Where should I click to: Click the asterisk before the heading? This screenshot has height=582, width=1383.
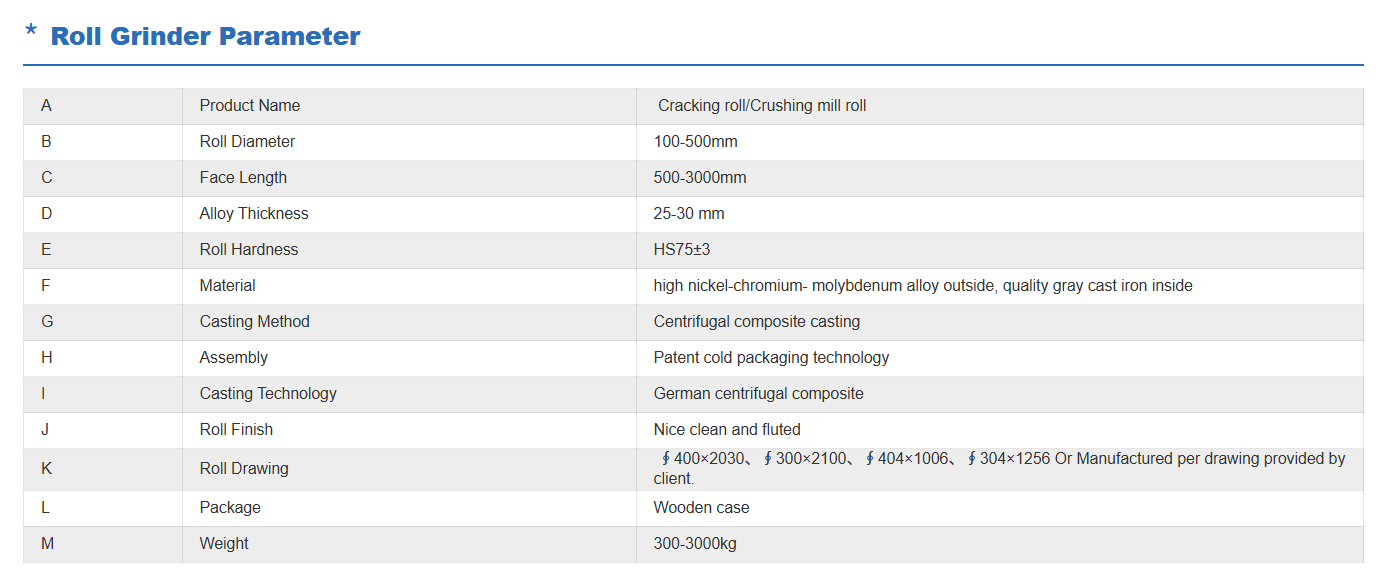pos(31,34)
